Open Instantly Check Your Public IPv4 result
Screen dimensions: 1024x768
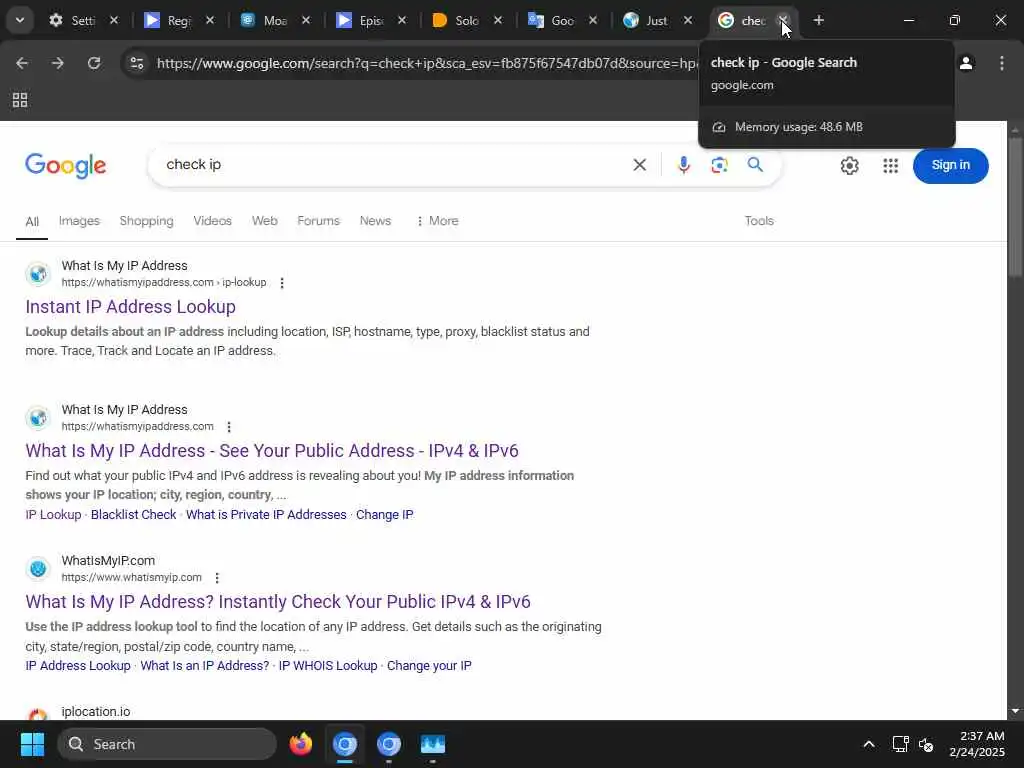tap(278, 601)
